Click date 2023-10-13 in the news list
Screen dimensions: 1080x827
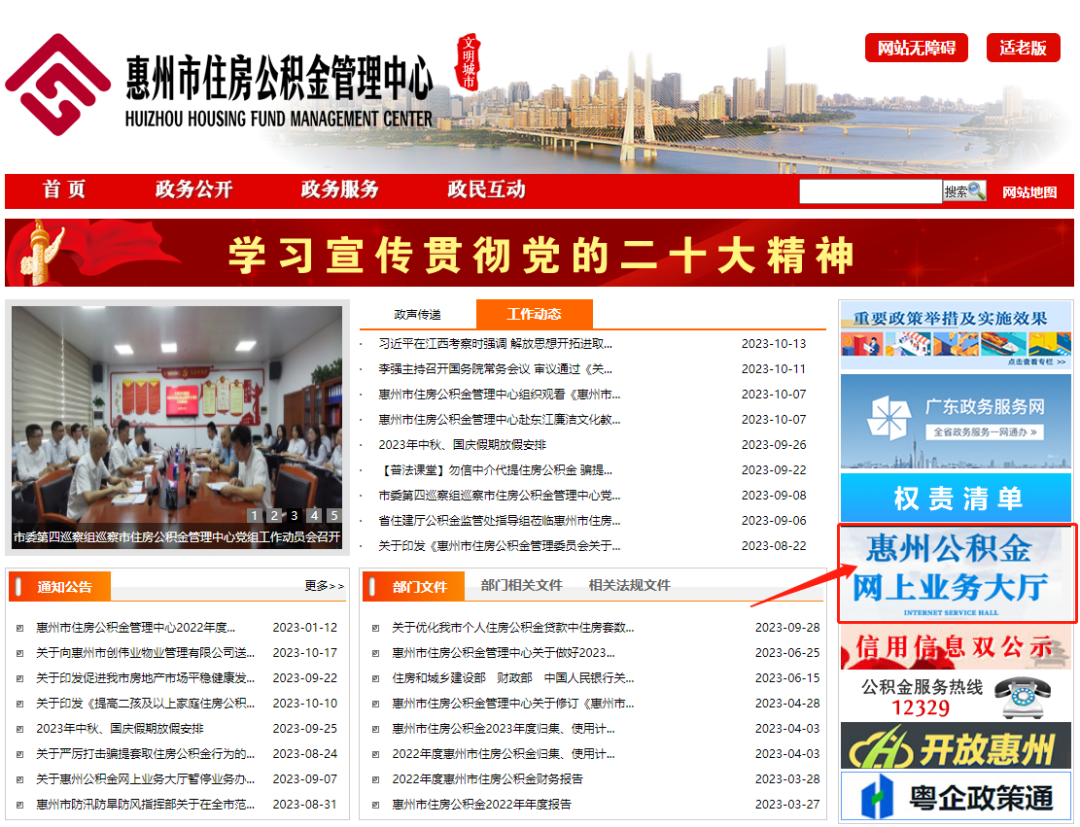click(x=773, y=344)
